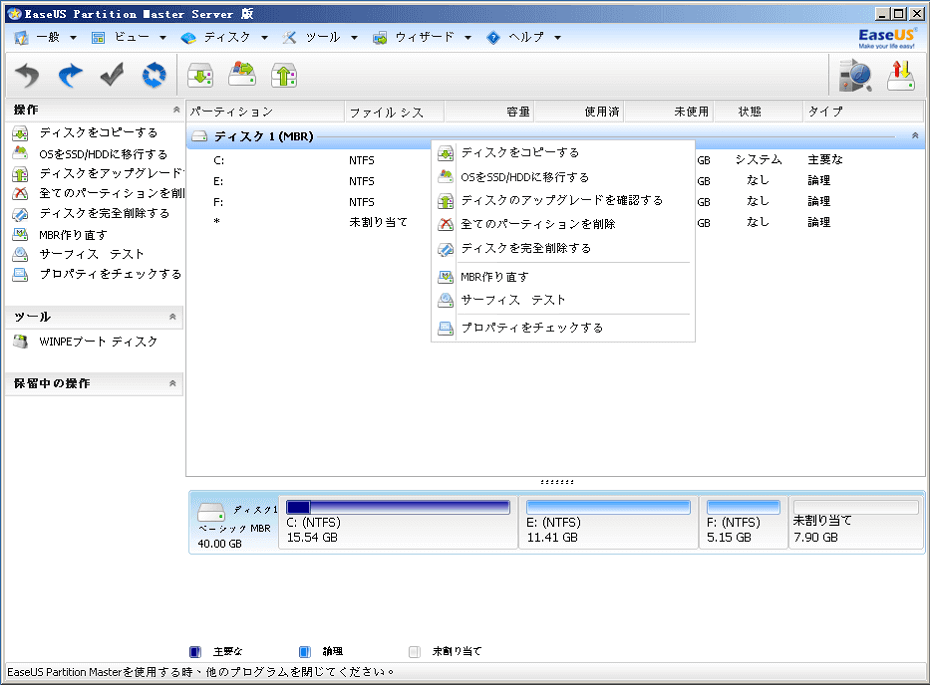Select the * unallocated row in list
The image size is (930, 685).
tap(555, 222)
